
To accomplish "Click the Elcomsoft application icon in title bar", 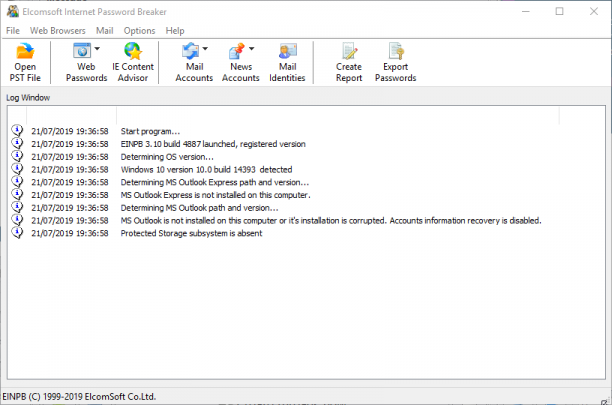I will point(12,11).
